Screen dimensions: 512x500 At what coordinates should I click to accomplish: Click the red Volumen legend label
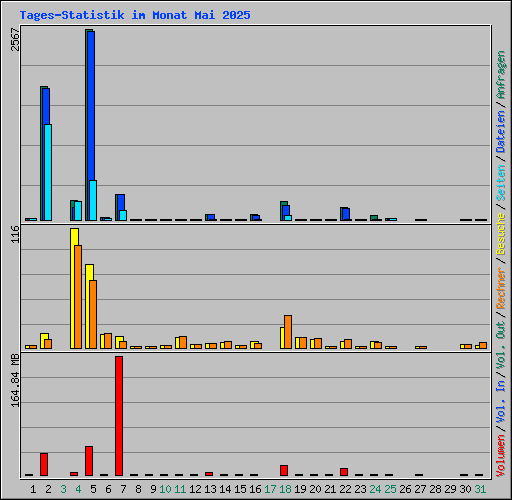click(x=501, y=456)
